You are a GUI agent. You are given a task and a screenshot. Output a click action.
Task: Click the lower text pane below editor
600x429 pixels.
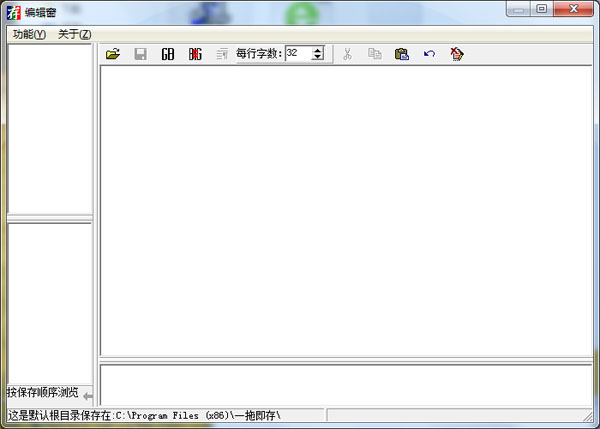[345, 384]
